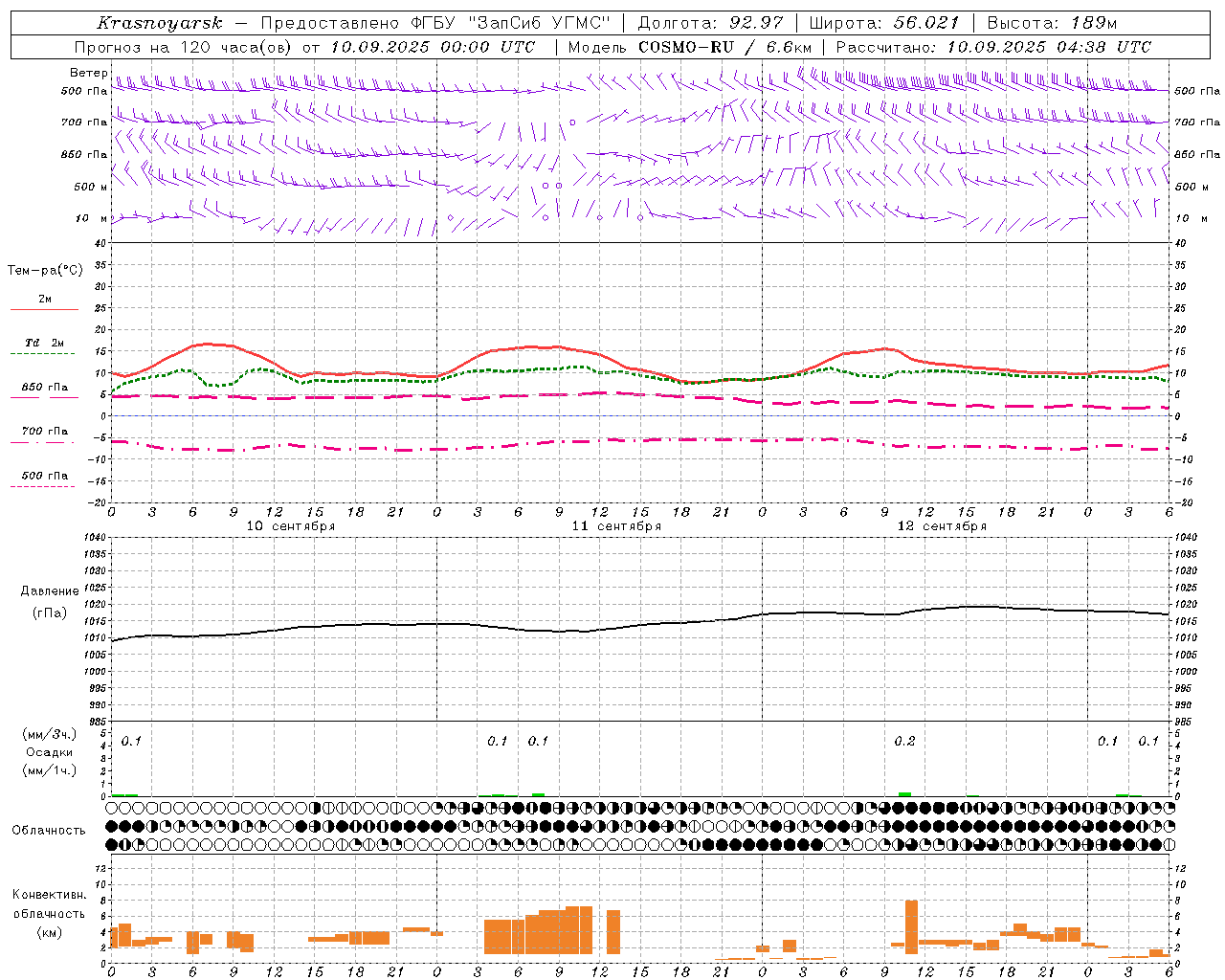This screenshot has width=1225, height=980.
Task: Click the Модель COSMO-RU / 6.6км label
Action: coord(690,47)
